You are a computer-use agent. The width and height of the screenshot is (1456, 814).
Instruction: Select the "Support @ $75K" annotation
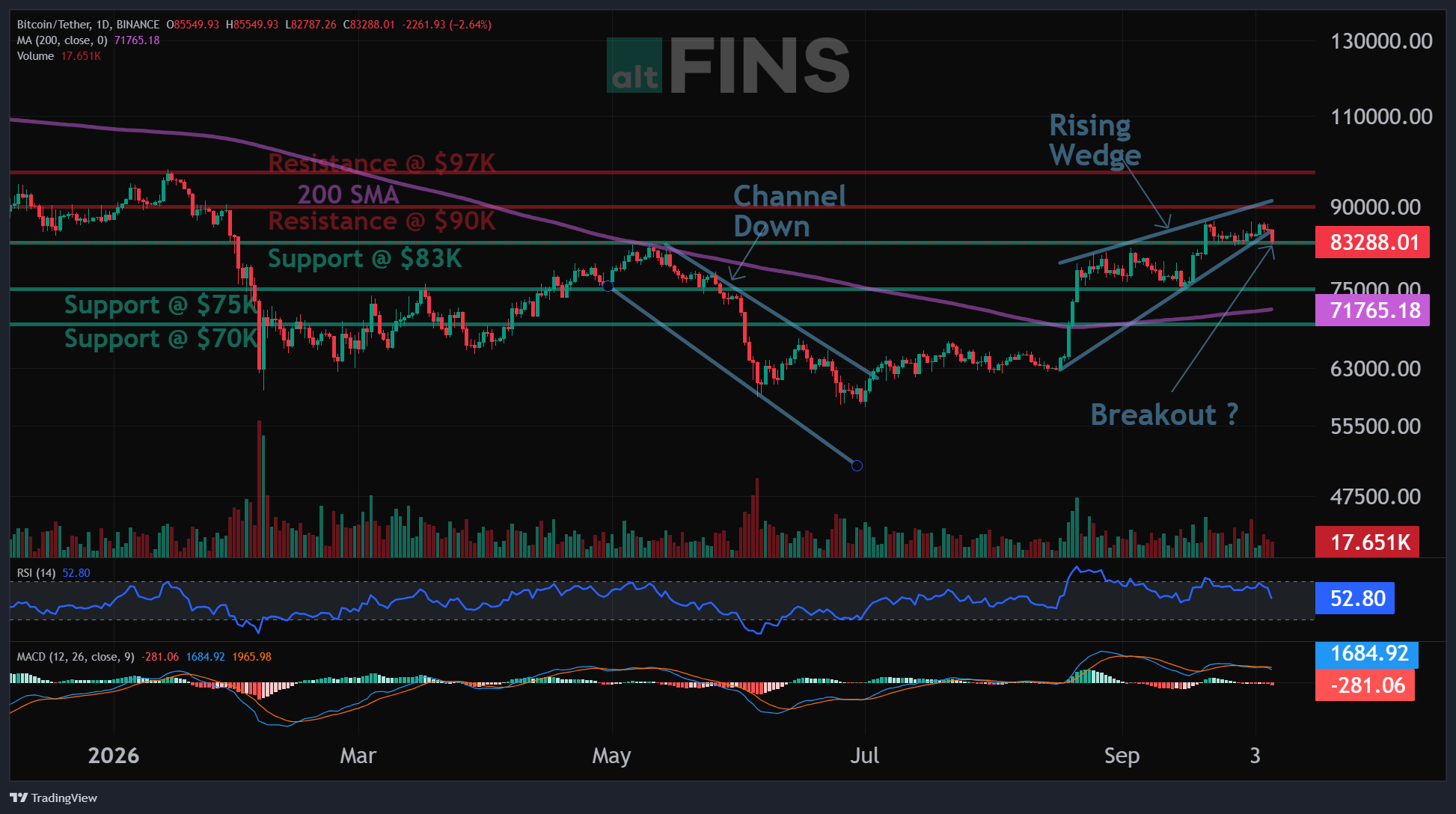(161, 305)
